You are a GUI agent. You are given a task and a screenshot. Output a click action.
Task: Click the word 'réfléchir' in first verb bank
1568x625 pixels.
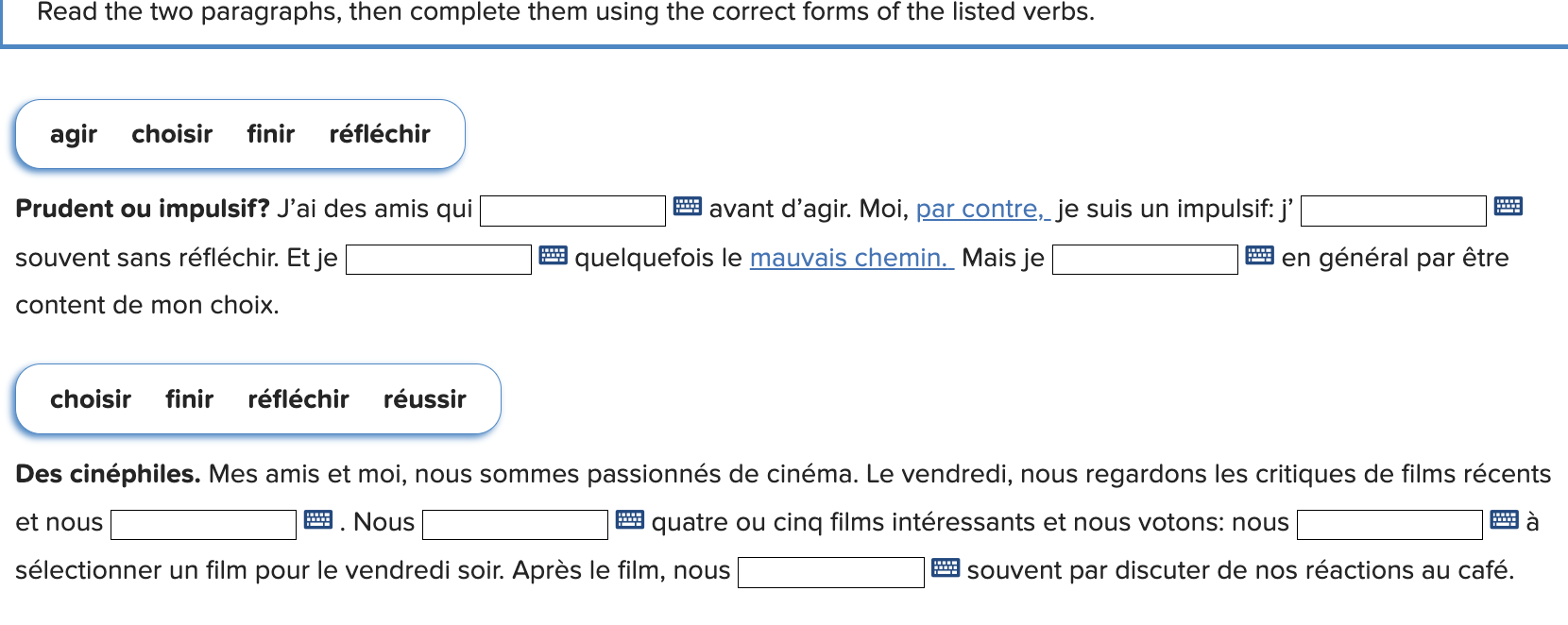380,134
